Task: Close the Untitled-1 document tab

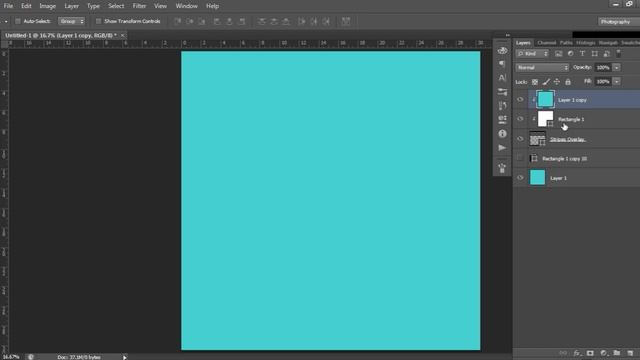Action: (122, 36)
